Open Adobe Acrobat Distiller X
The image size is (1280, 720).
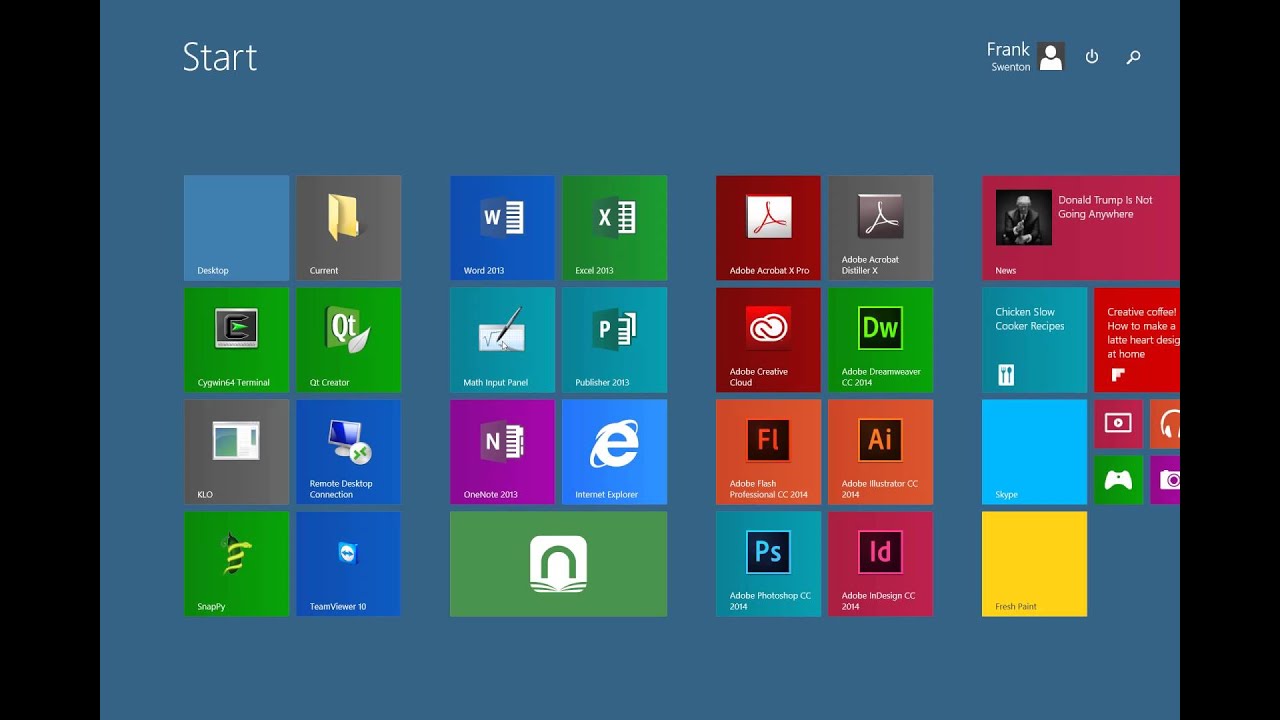(x=880, y=228)
